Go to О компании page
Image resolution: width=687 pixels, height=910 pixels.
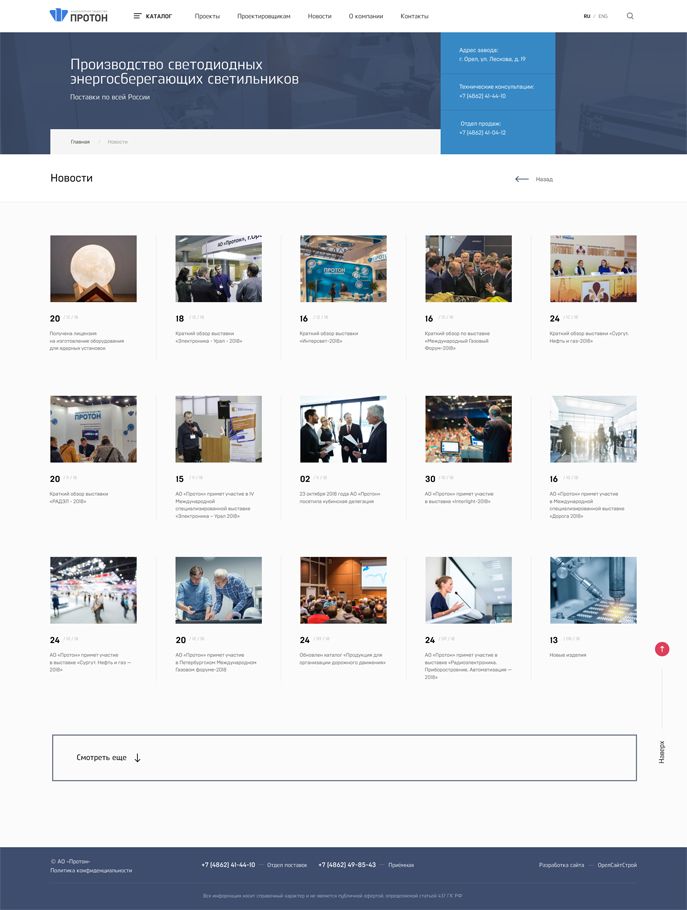click(365, 16)
